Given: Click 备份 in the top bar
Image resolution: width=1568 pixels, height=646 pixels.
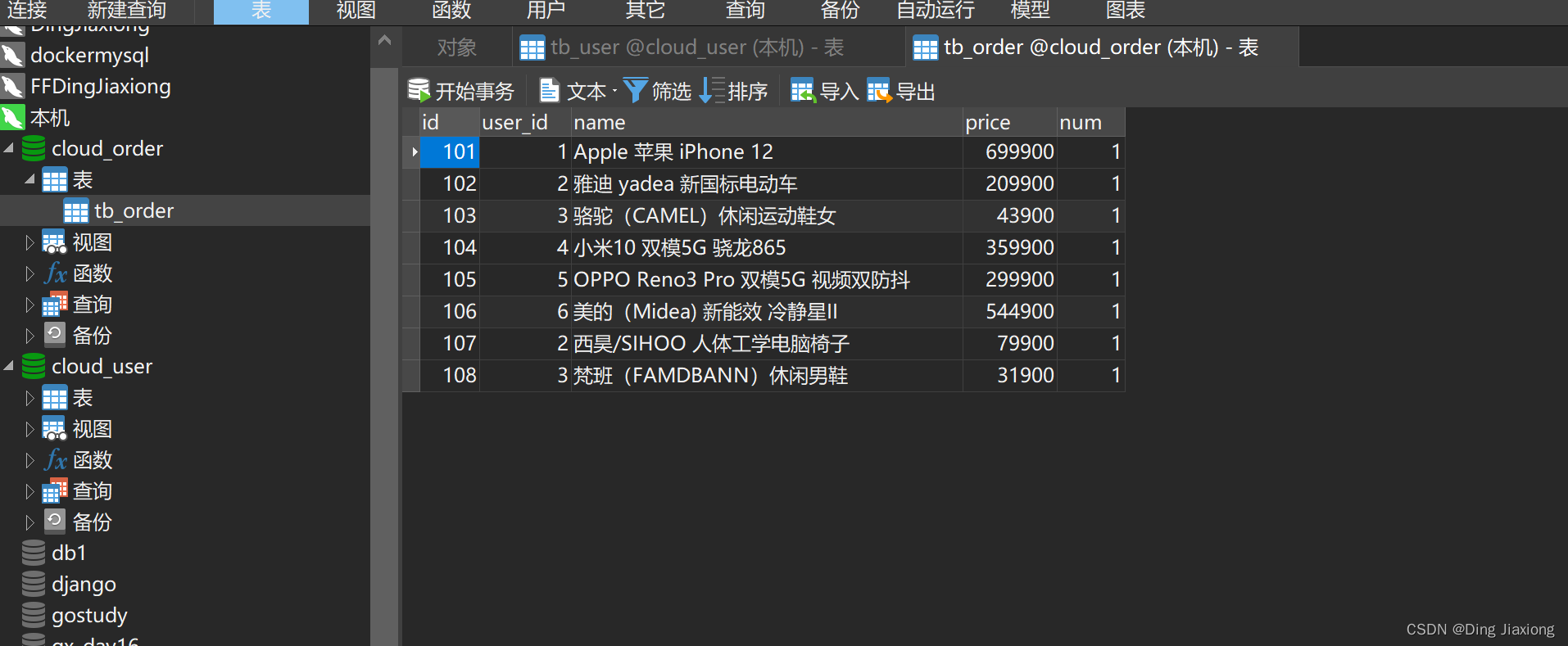Looking at the screenshot, I should [841, 11].
